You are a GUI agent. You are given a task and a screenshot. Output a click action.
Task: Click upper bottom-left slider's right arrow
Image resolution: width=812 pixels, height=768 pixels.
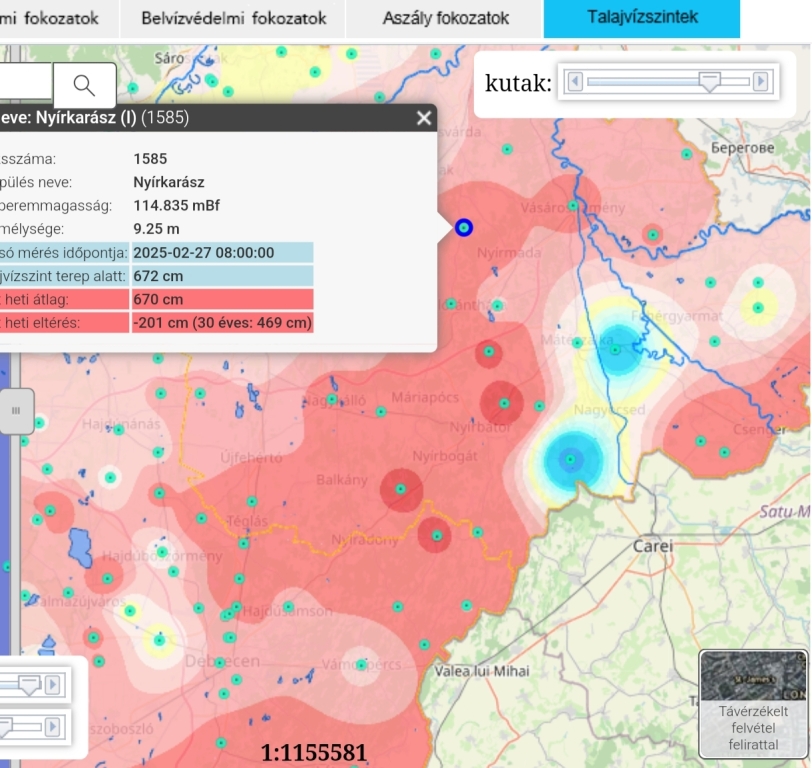(53, 685)
